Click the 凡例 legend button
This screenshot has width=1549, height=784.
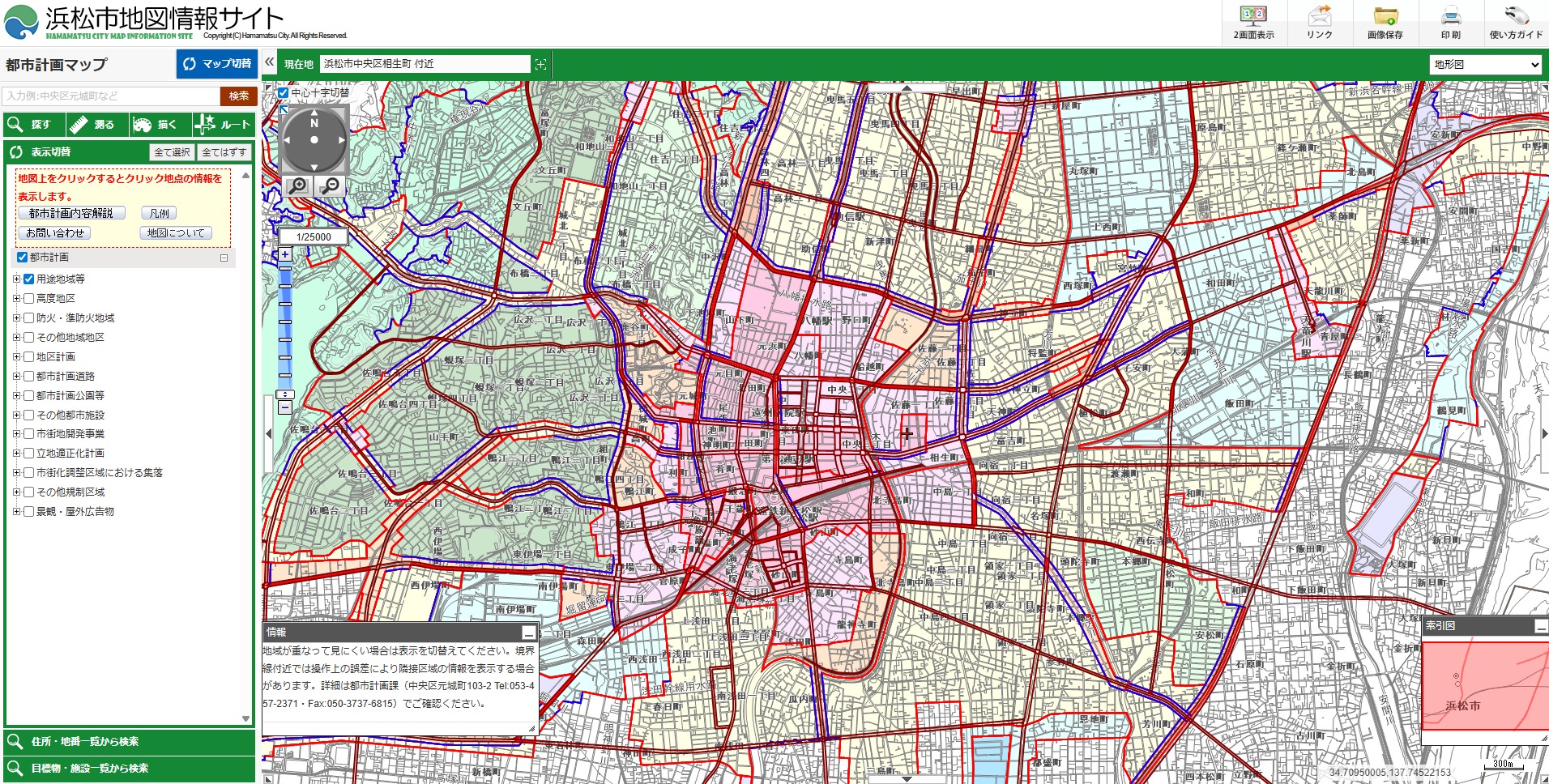pos(159,213)
